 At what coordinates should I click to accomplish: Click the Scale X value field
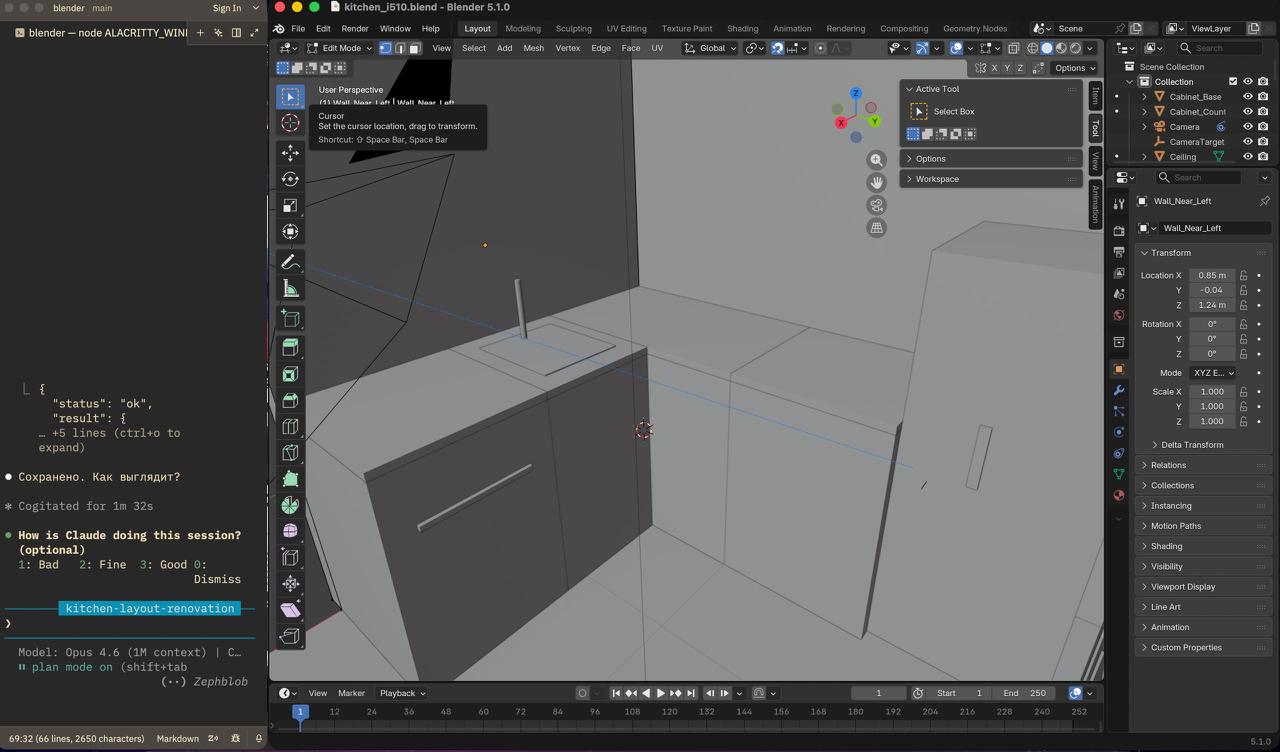point(1212,392)
